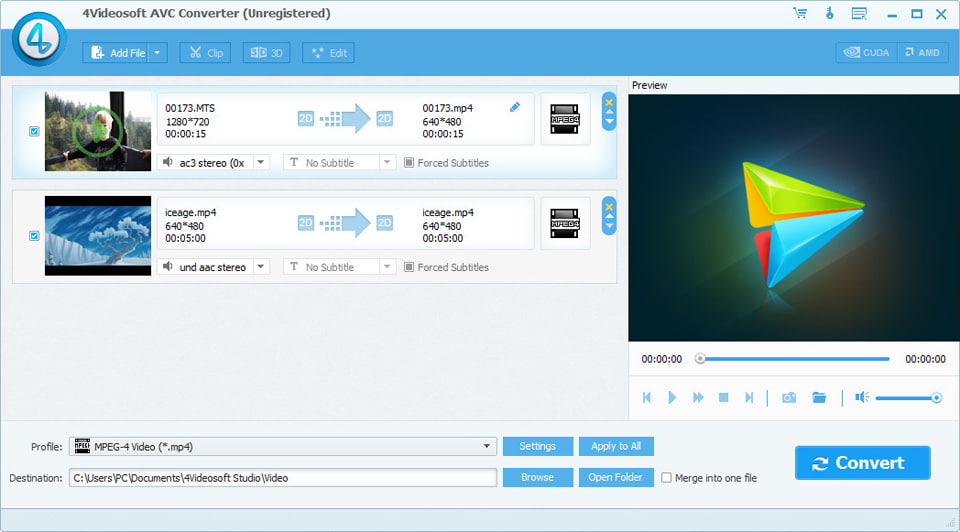960x532 pixels.
Task: Mute the preview volume speaker icon
Action: click(x=861, y=398)
